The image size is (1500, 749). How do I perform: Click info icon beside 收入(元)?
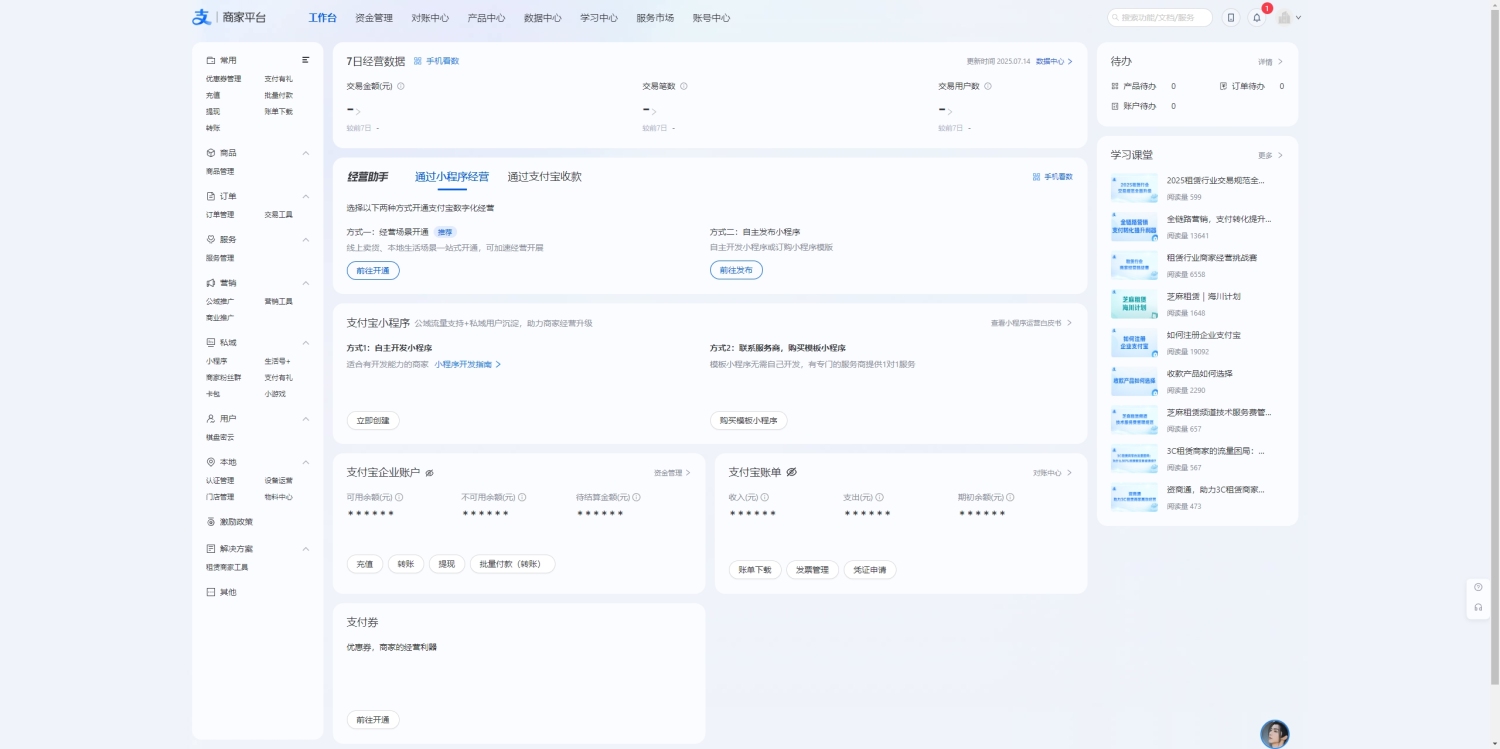(765, 497)
